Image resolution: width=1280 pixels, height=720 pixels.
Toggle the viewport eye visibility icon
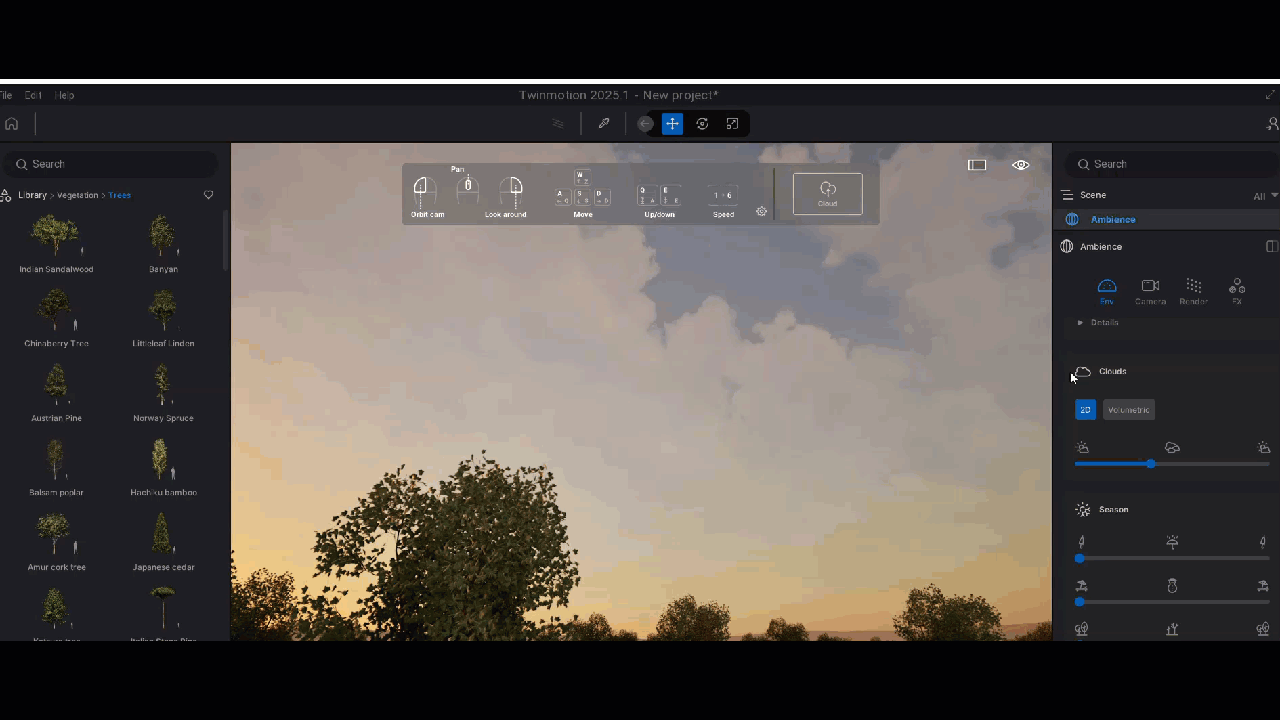click(x=1021, y=165)
